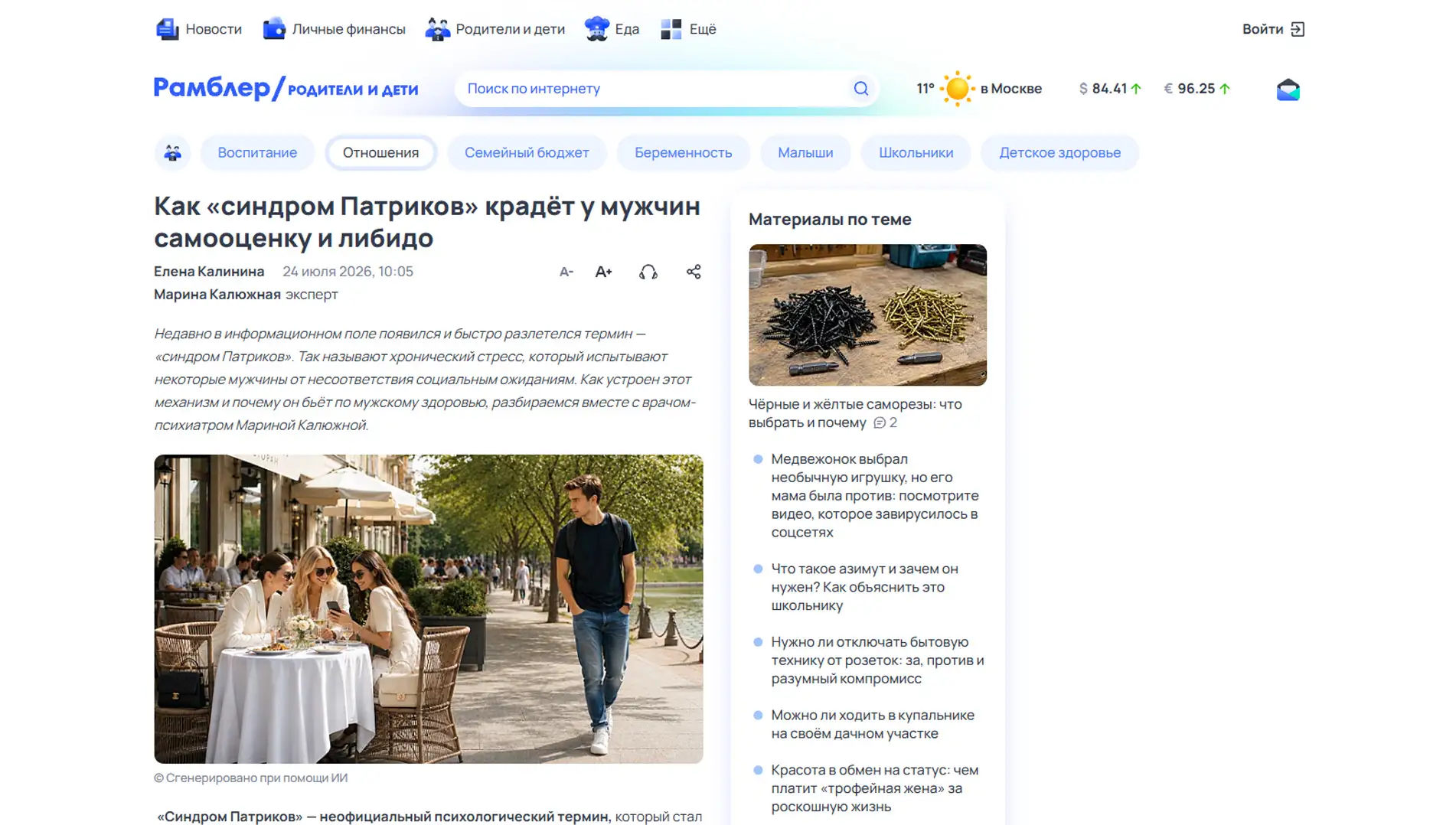
Task: Open the Малыши tab
Action: coord(805,152)
